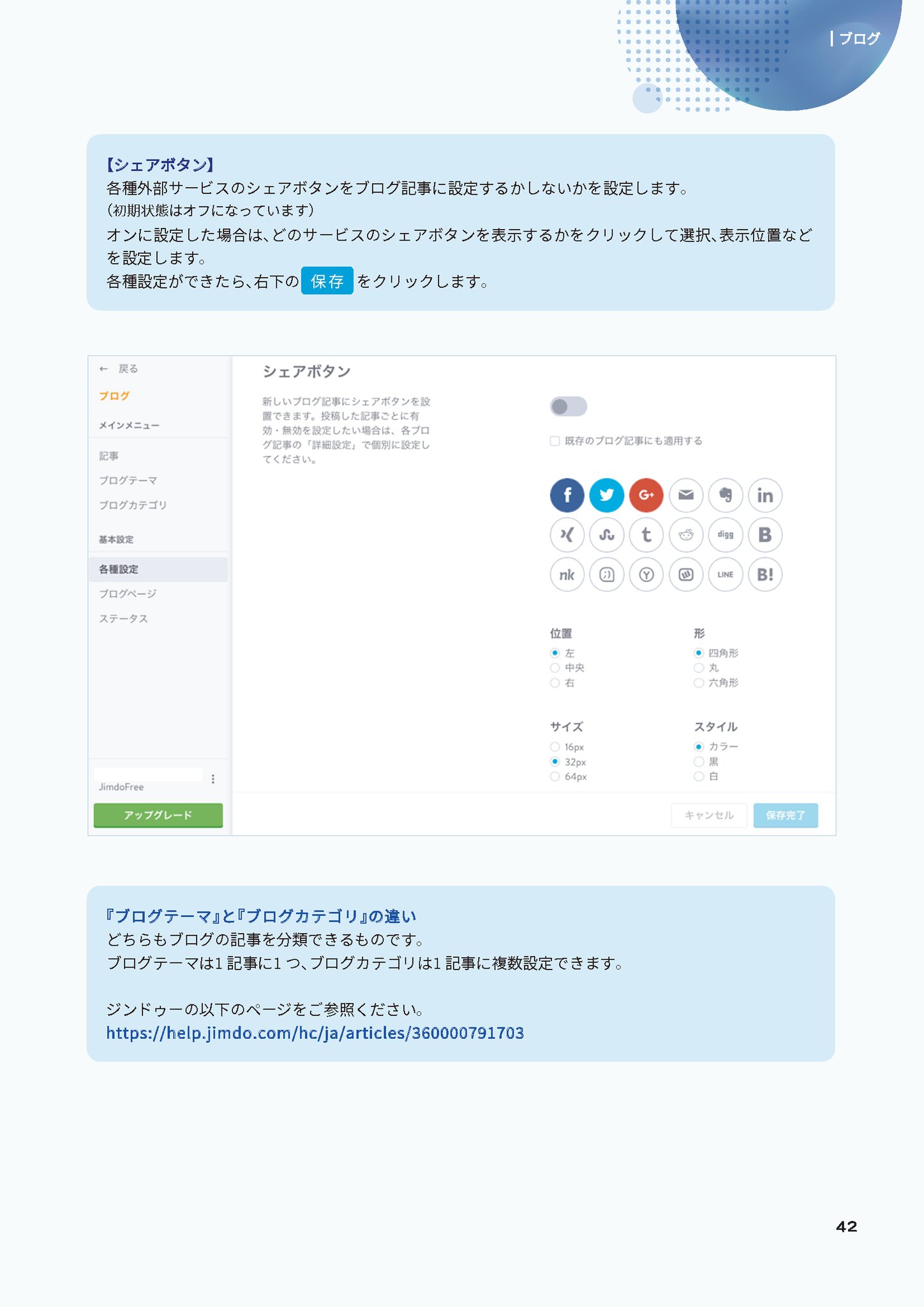Select the Evernote share icon
924x1307 pixels.
point(726,495)
